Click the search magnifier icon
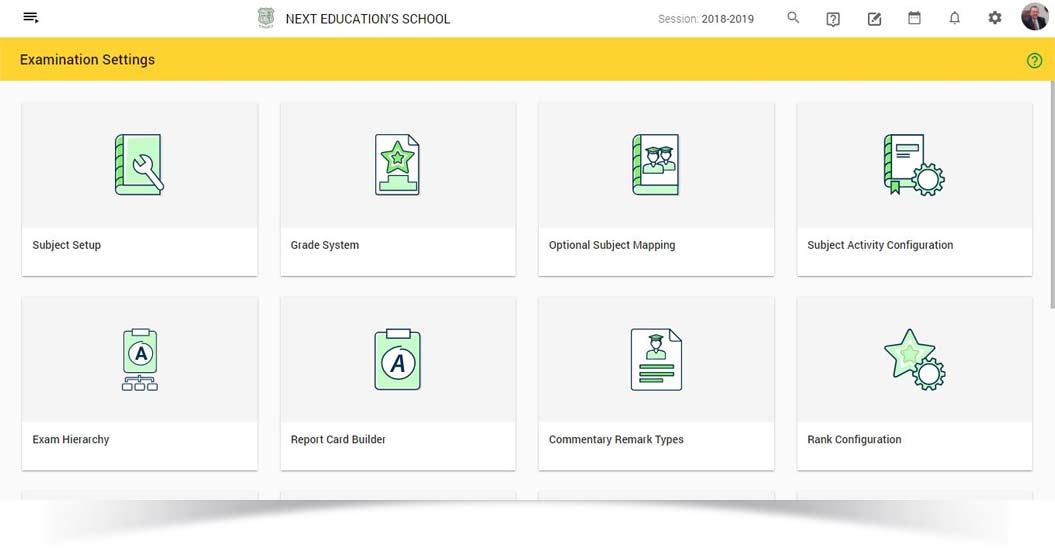 [x=793, y=18]
